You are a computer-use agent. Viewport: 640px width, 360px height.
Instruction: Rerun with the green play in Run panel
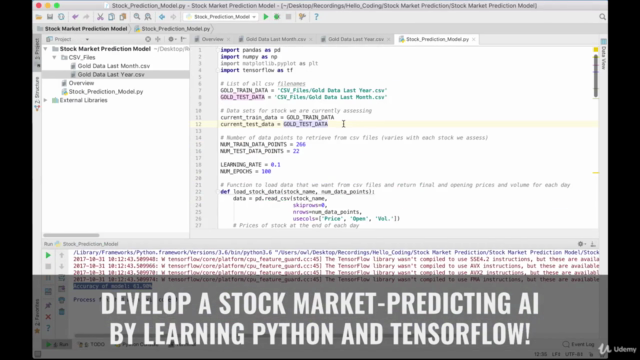[x=48, y=255]
